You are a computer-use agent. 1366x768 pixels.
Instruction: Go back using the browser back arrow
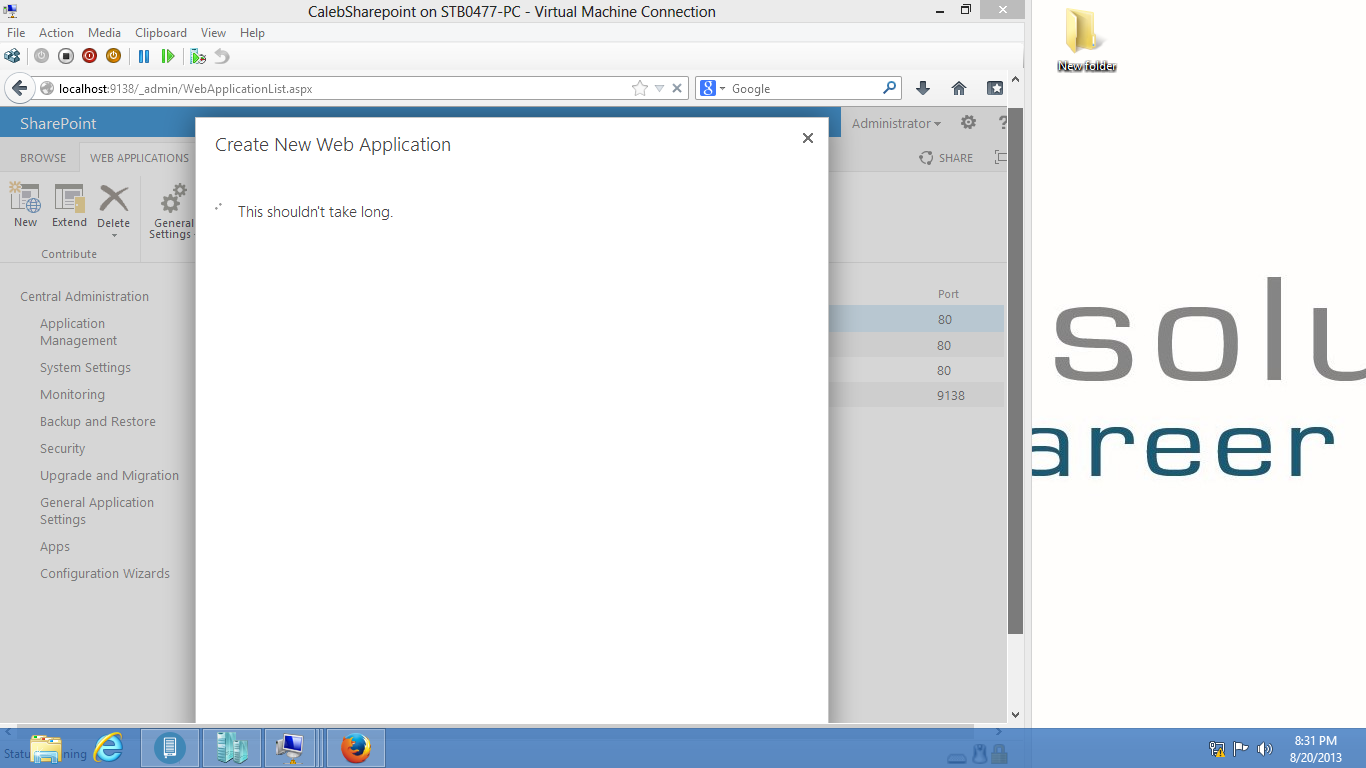tap(19, 88)
